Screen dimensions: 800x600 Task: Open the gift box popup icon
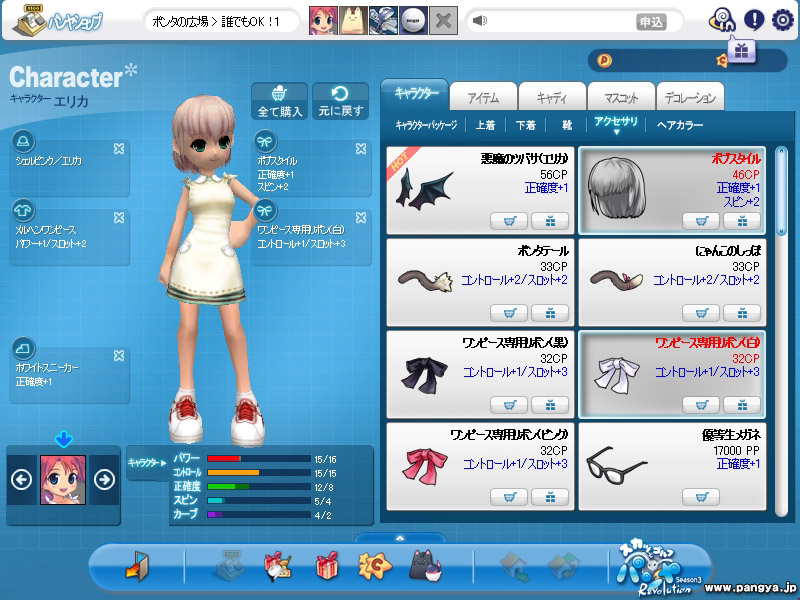point(741,52)
